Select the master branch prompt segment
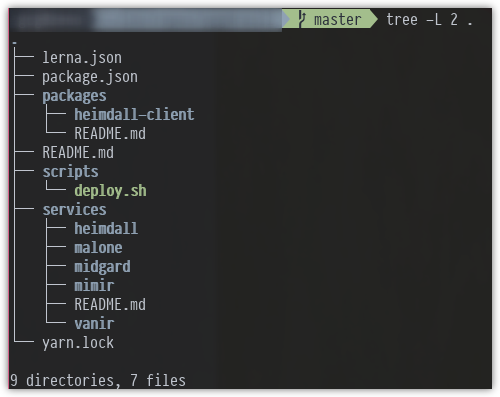Screen dimensions: 500x397 click(x=330, y=19)
